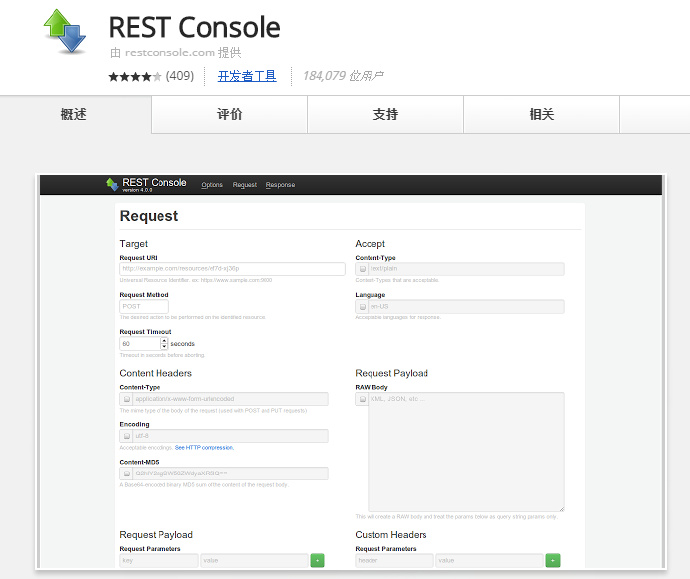
Task: Click the value field beside the key field
Action: (254, 561)
